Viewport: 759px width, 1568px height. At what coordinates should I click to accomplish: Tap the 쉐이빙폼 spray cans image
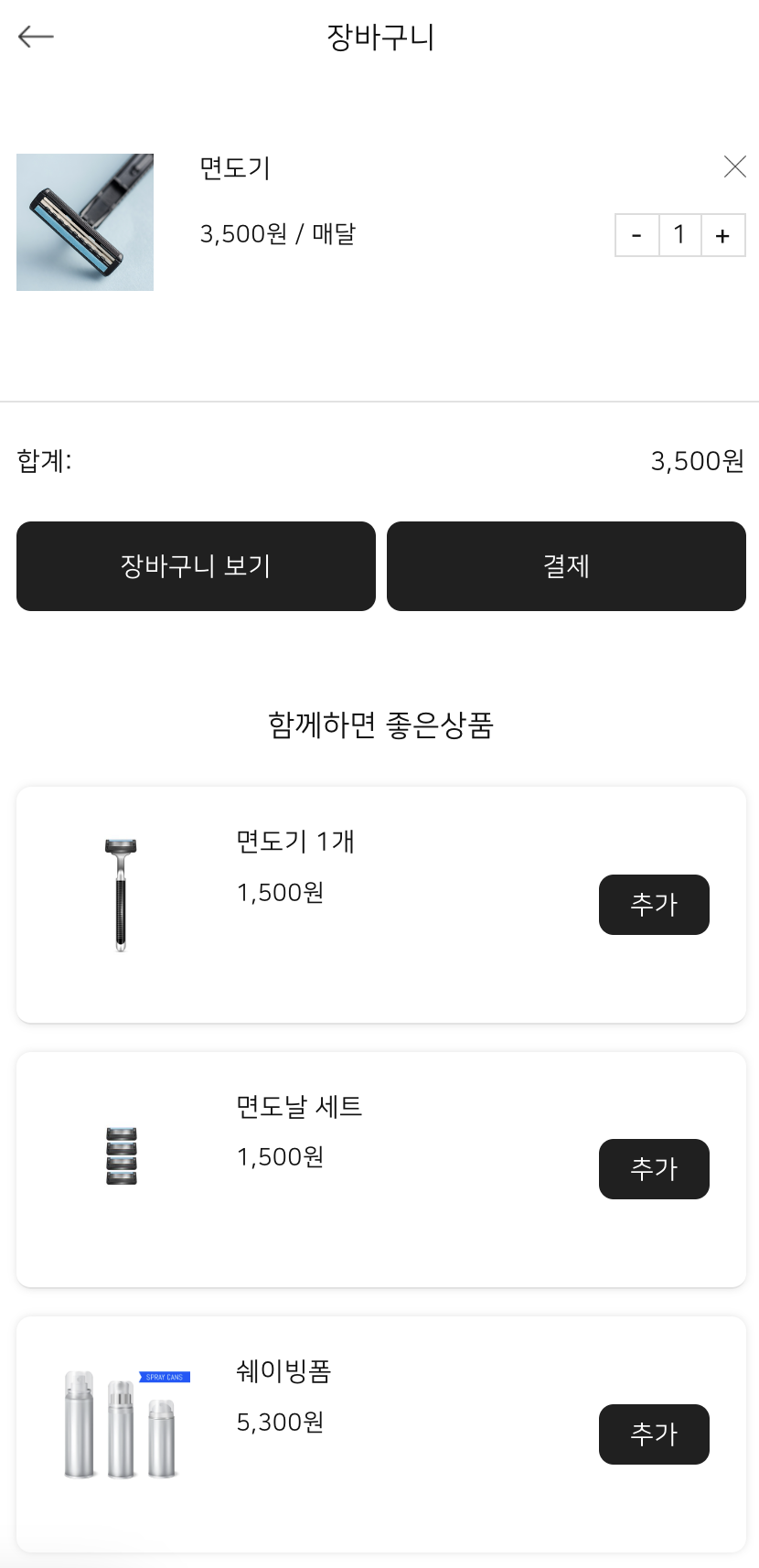[123, 1424]
